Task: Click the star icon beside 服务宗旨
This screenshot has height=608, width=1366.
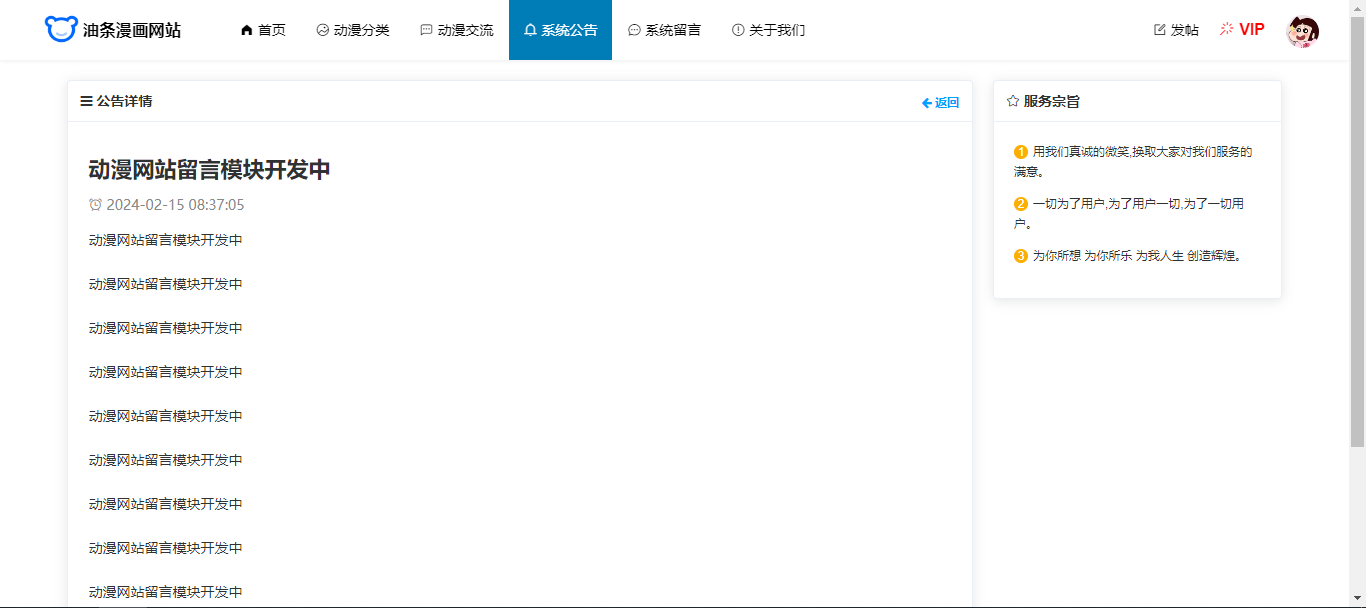Action: (1013, 101)
